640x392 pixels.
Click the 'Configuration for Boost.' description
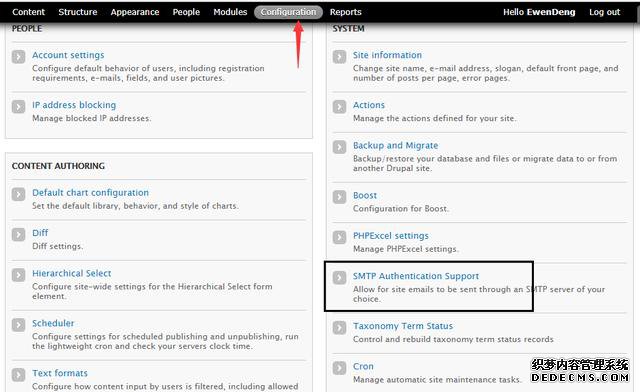400,208
